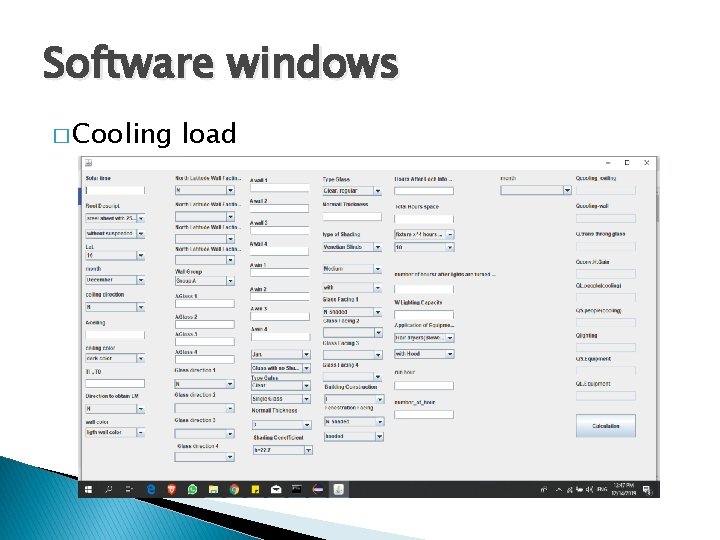Open the 'Glass with no Sha...' dropdown
Viewport: 720px width, 540px height.
281,368
